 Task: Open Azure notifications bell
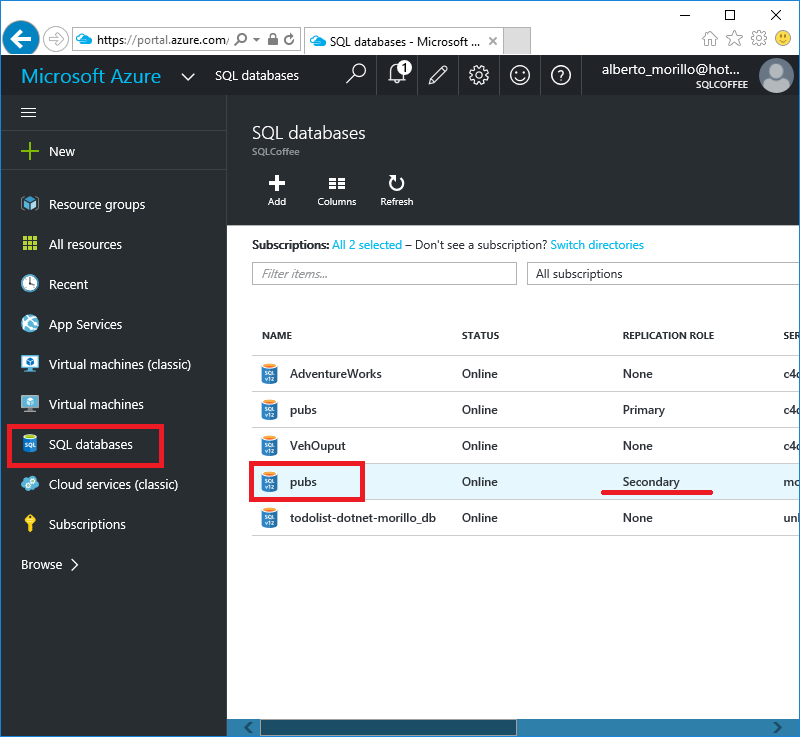pyautogui.click(x=397, y=75)
